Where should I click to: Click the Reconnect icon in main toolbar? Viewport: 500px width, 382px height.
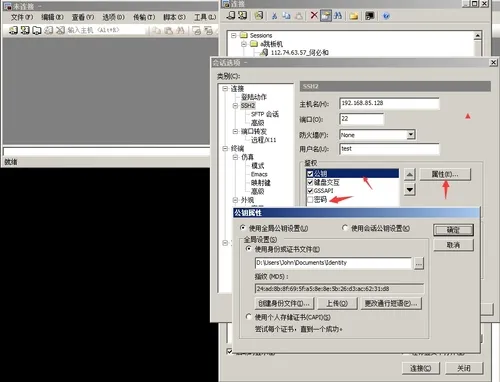49,30
